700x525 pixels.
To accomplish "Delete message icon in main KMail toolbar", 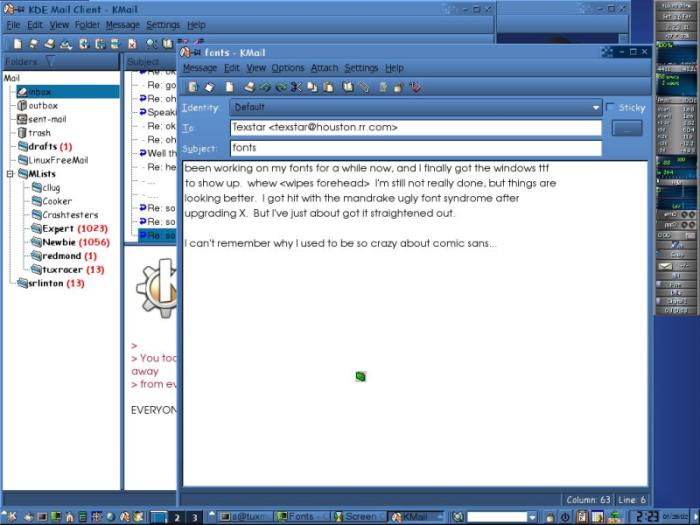I will tap(132, 43).
